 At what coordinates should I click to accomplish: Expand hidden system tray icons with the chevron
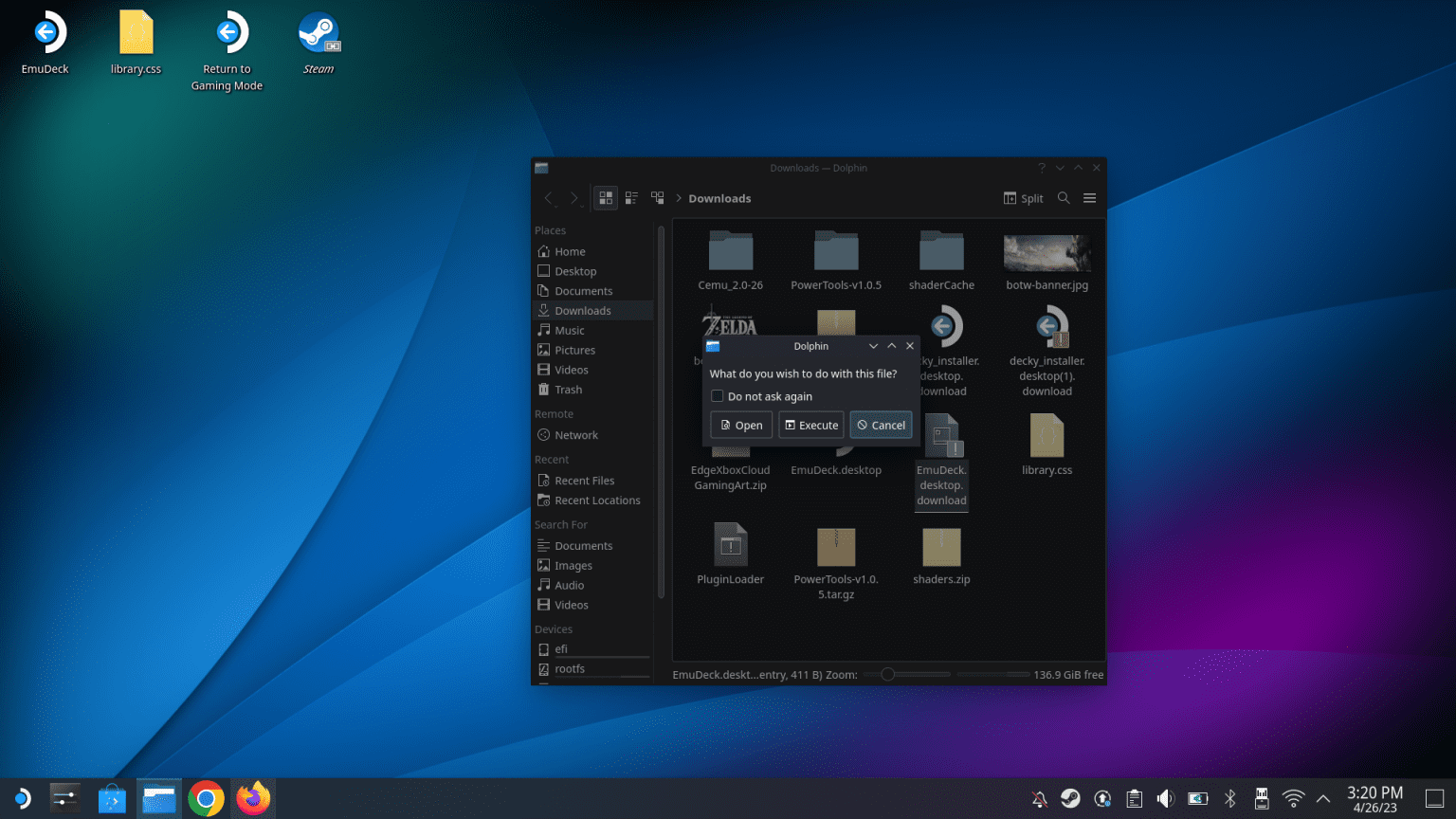[x=1322, y=798]
